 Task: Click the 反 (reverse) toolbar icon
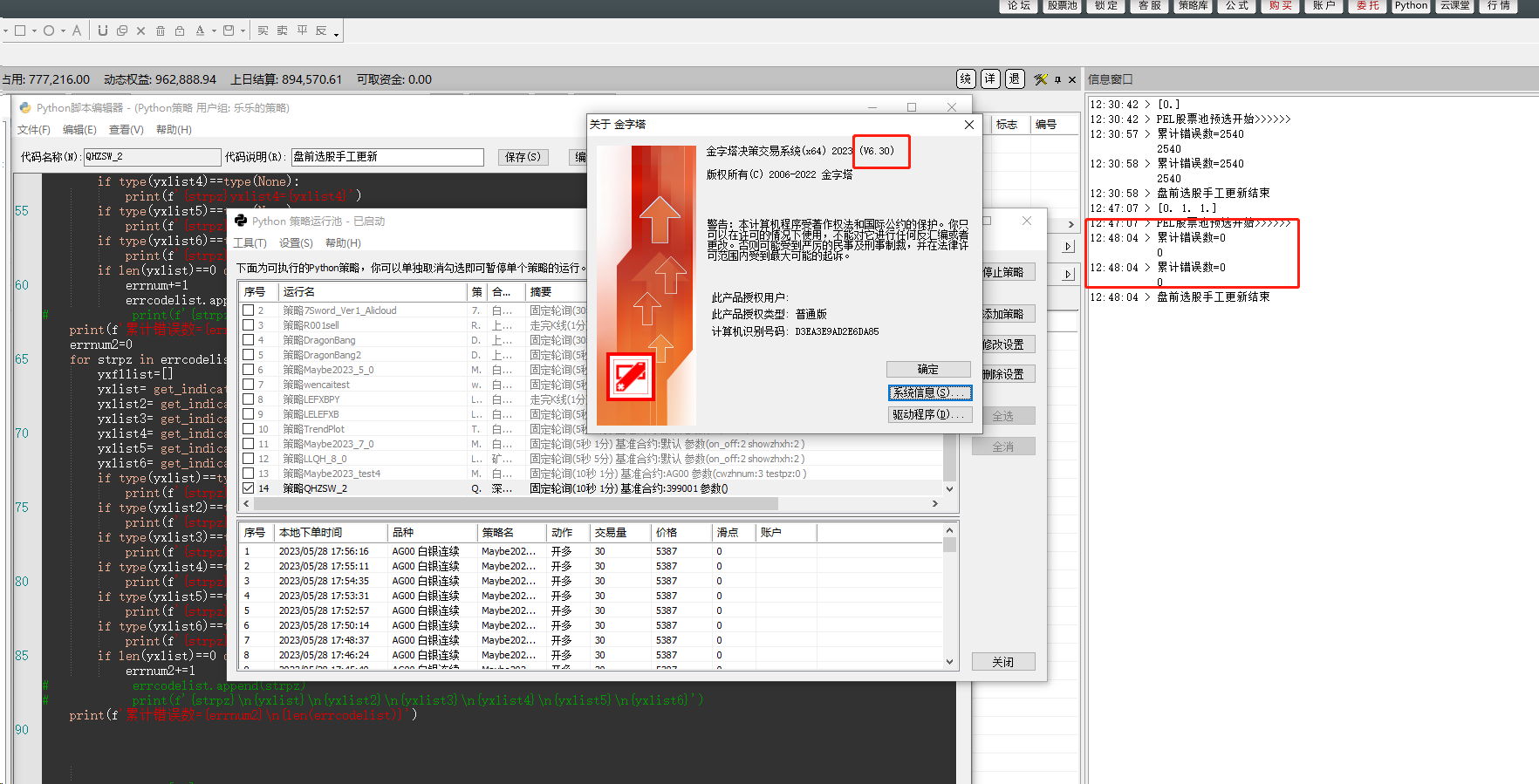pos(321,31)
